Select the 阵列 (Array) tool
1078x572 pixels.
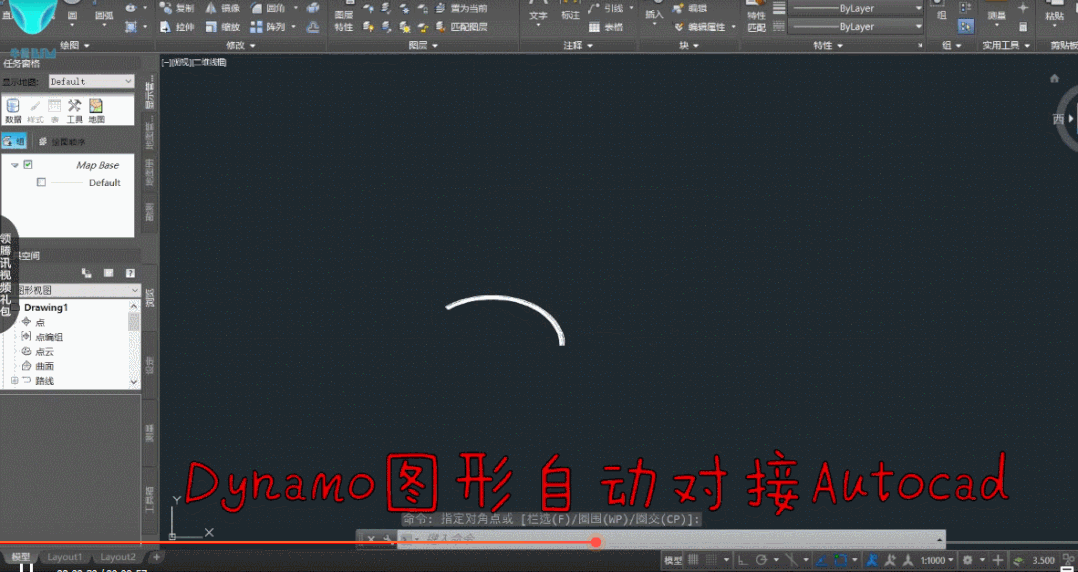click(x=268, y=27)
